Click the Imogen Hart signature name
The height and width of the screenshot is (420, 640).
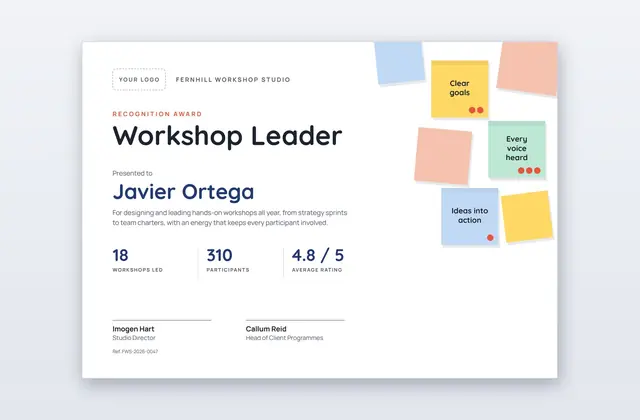pos(133,329)
